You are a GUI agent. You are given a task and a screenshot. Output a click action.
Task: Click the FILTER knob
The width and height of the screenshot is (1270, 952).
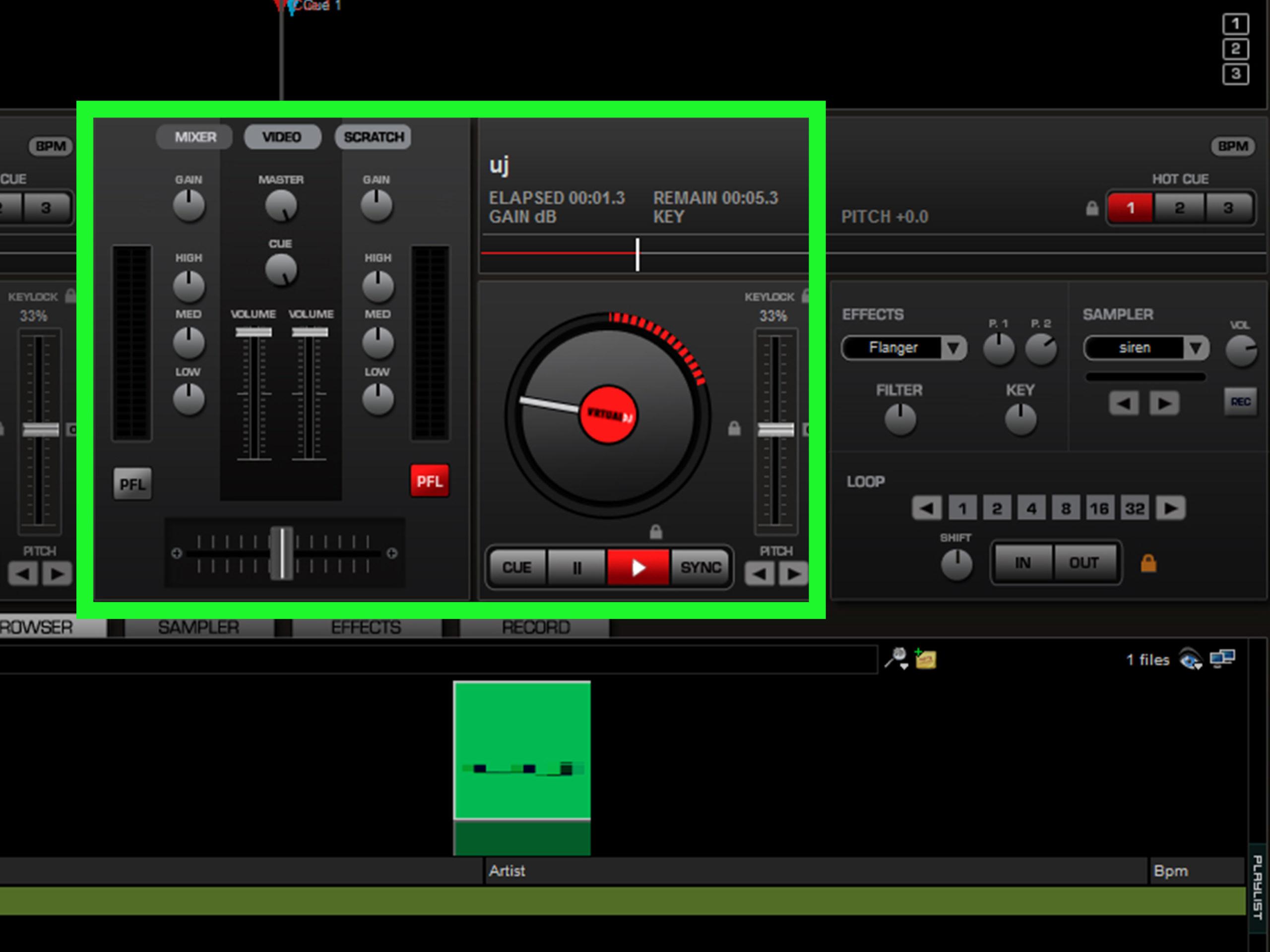click(900, 419)
